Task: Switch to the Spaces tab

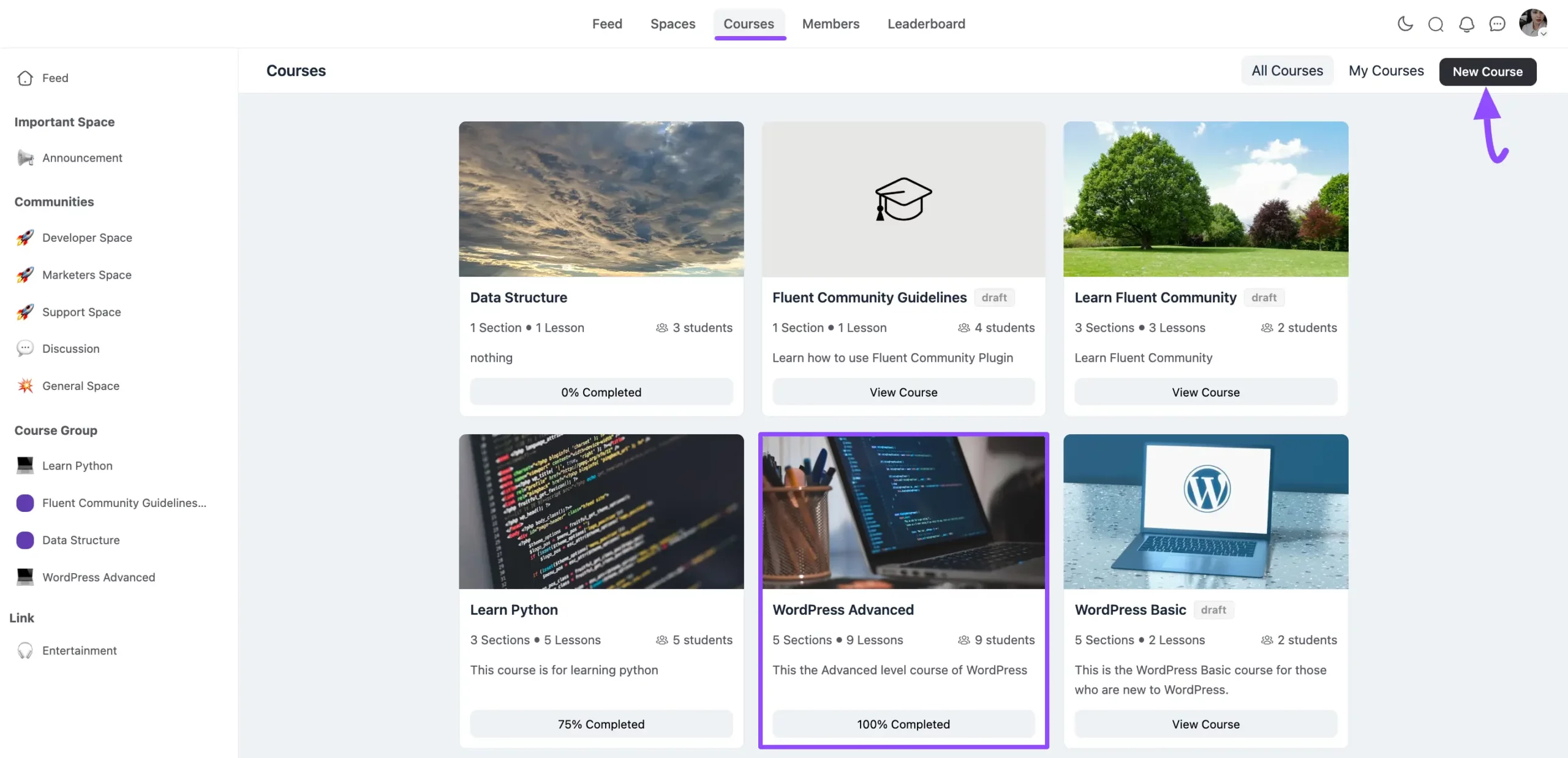Action: click(673, 24)
